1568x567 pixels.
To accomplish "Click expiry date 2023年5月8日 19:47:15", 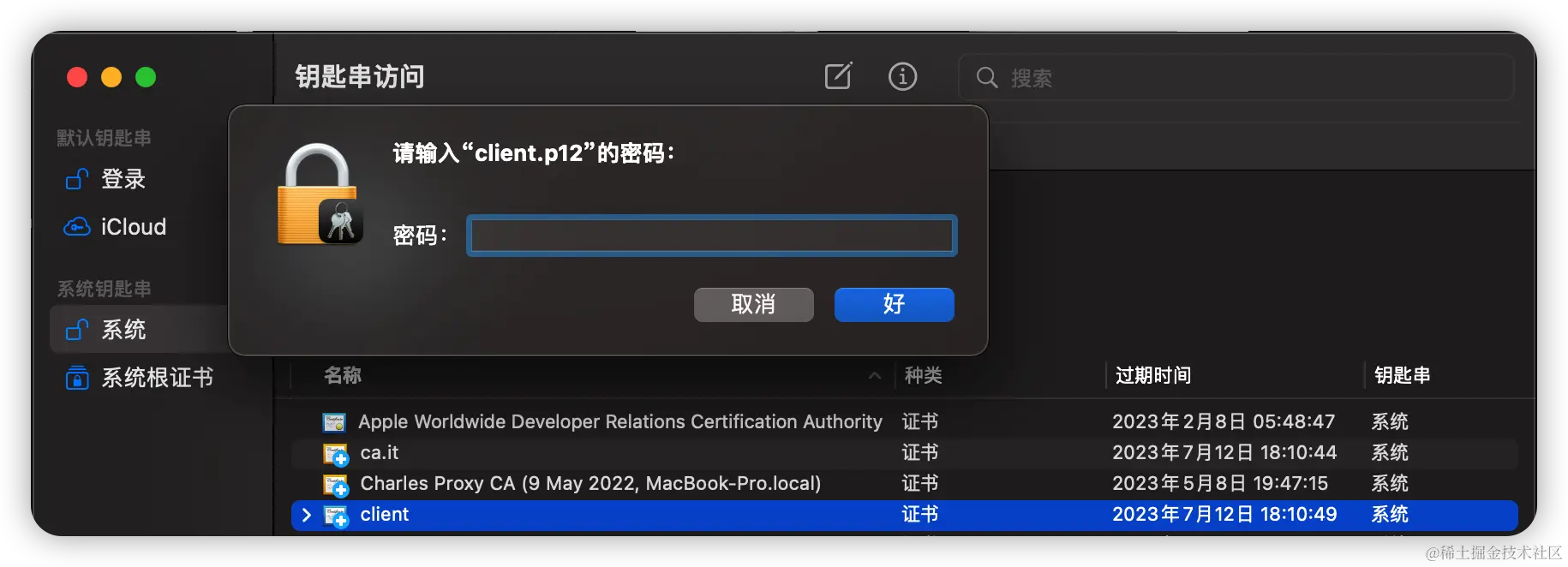I will coord(1220,483).
